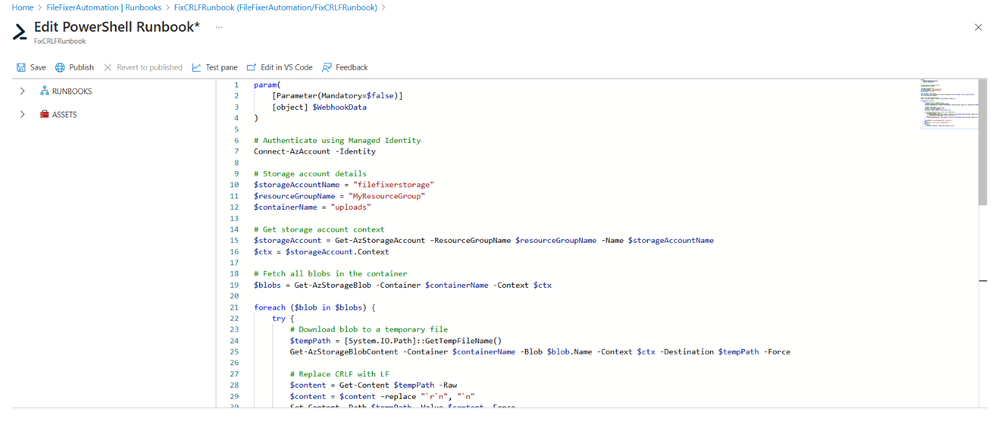This screenshot has height=425, width=999.
Task: Click the RUNBOOKS hierarchy icon
Action: coord(45,91)
